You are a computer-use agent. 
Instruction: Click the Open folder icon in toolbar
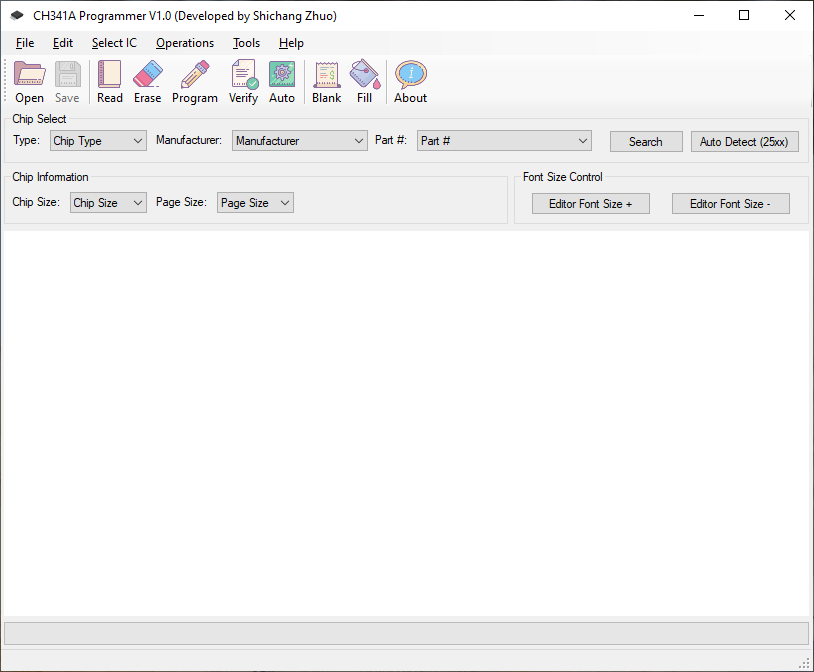[29, 74]
